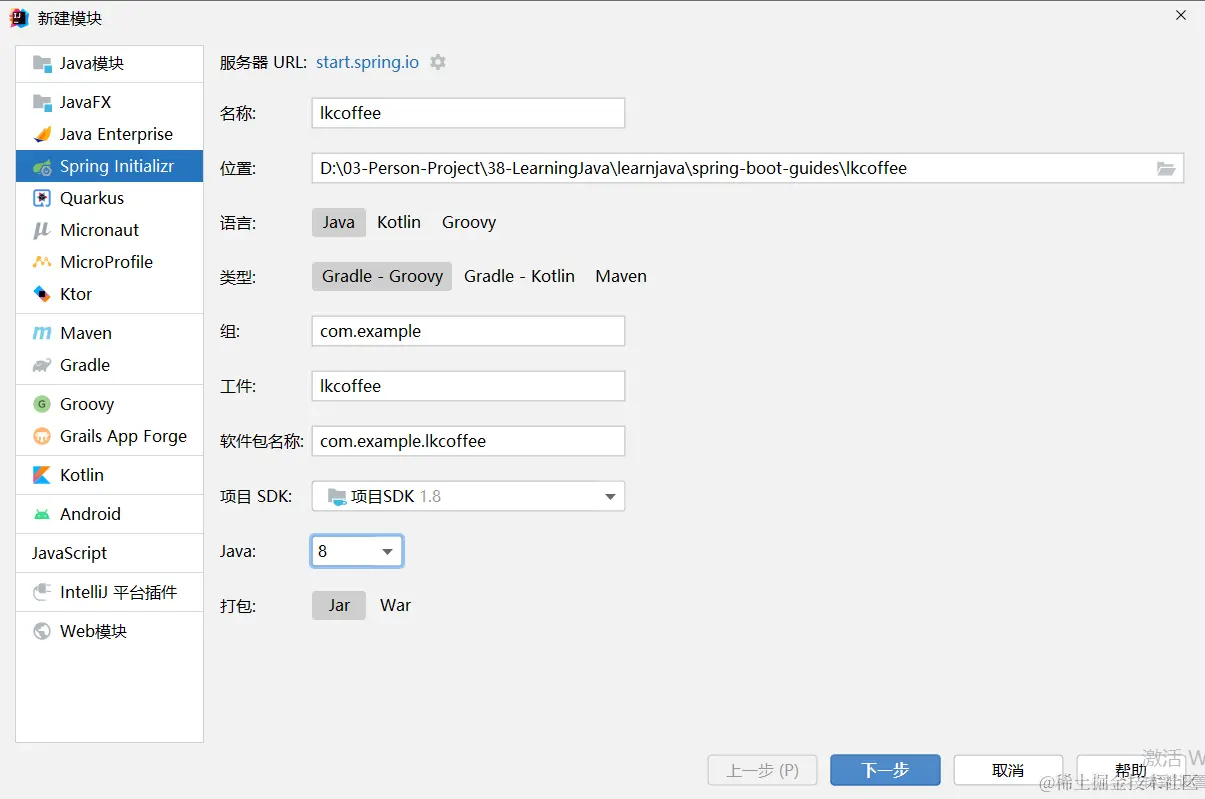Select Java language option
This screenshot has width=1205, height=799.
[x=339, y=222]
